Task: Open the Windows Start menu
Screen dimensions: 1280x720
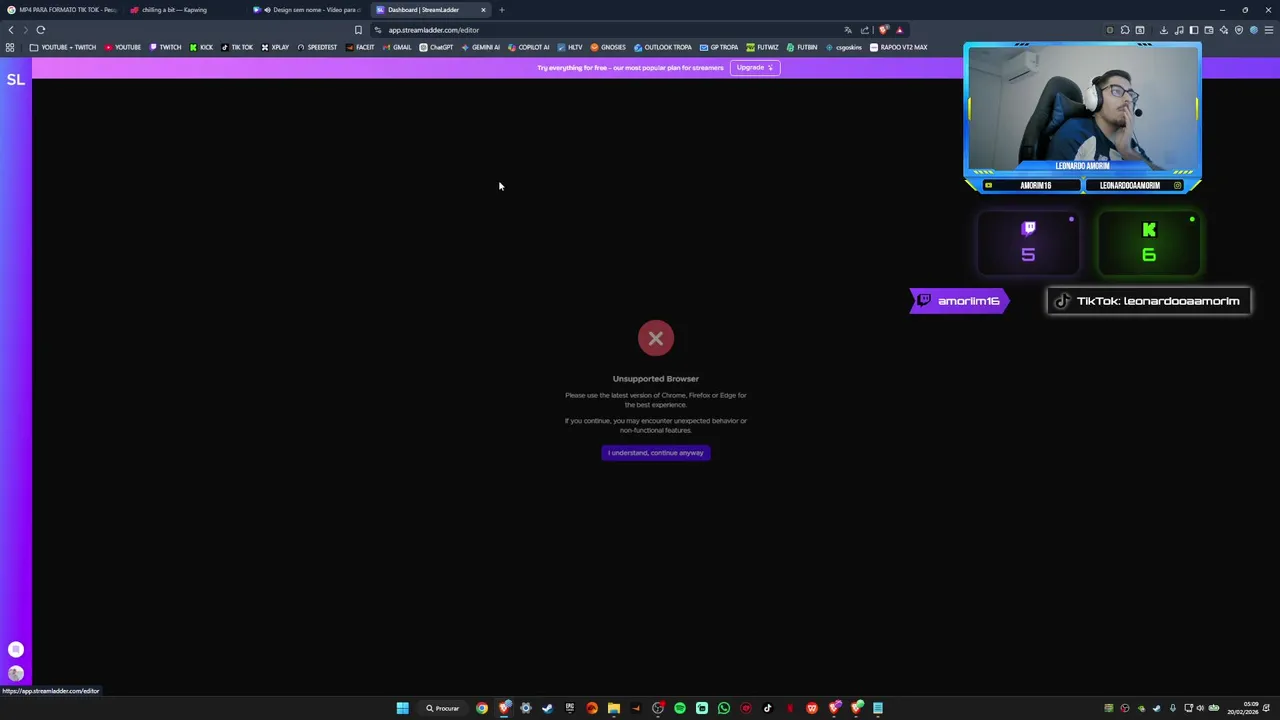Action: pos(402,708)
